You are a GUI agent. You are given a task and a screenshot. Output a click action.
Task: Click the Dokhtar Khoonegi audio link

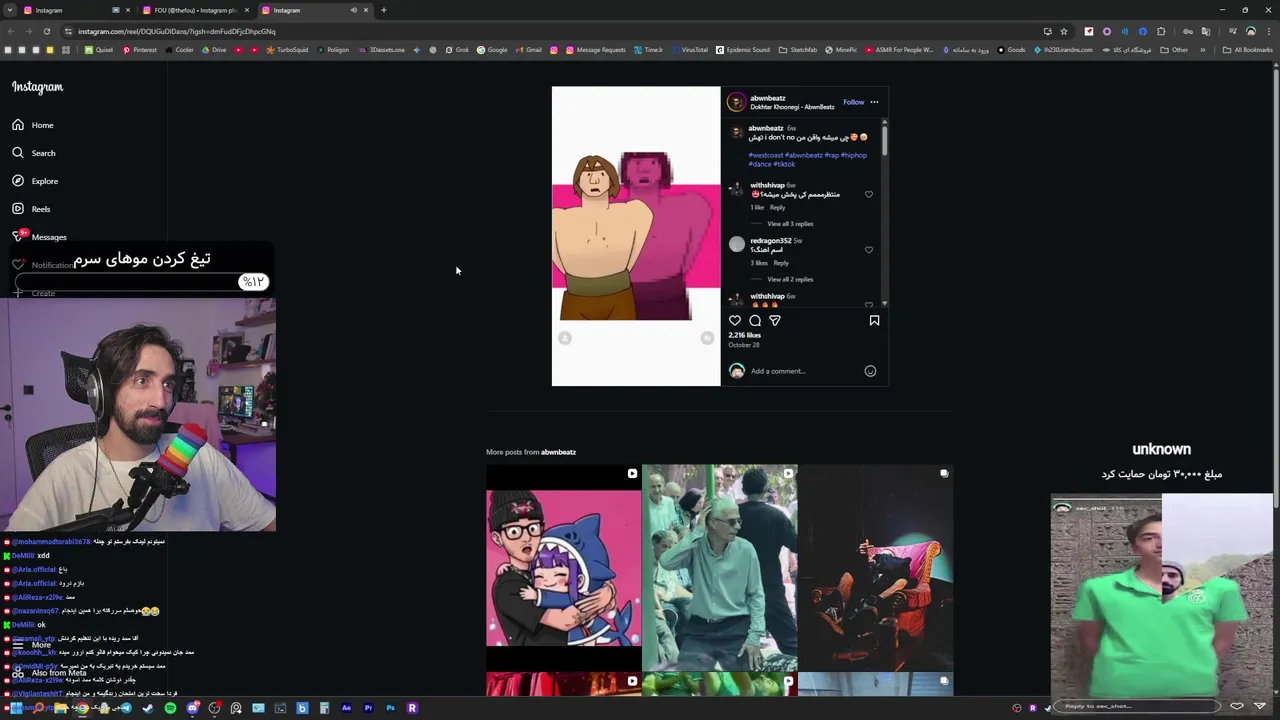(x=792, y=107)
